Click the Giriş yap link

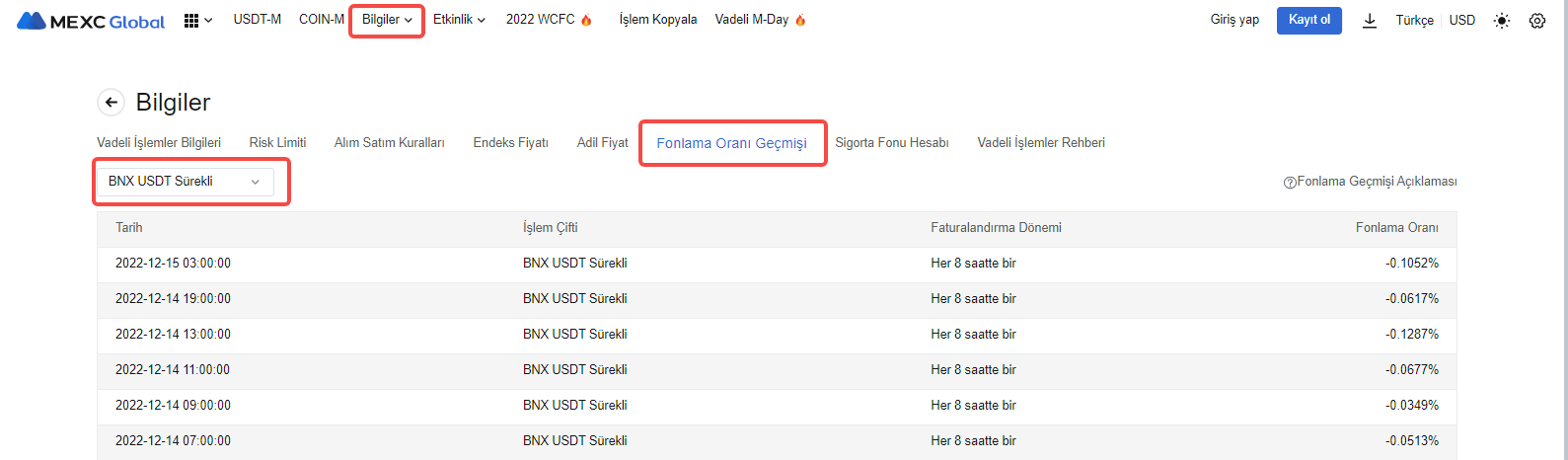tap(1234, 20)
